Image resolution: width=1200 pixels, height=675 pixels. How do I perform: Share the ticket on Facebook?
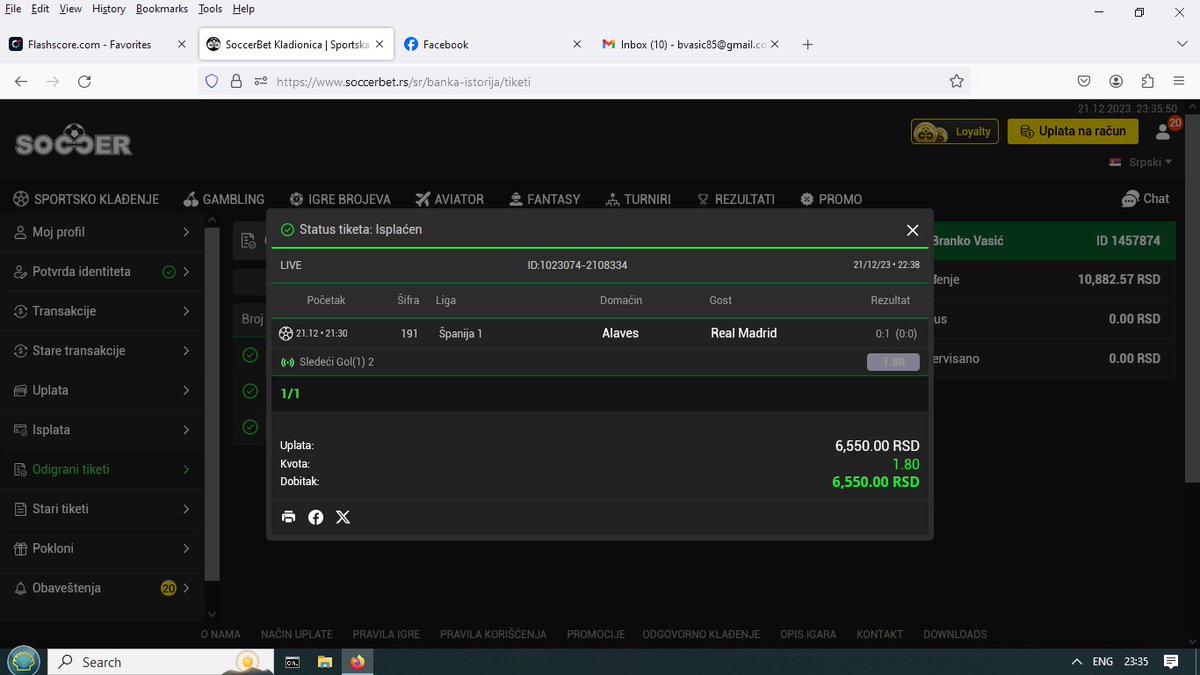[315, 517]
